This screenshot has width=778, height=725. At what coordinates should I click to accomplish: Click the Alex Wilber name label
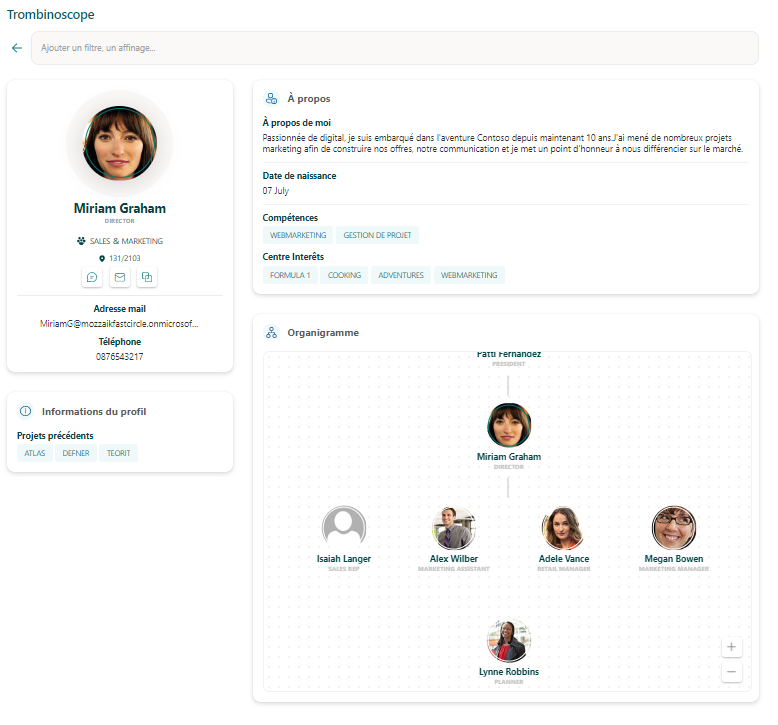pyautogui.click(x=454, y=559)
